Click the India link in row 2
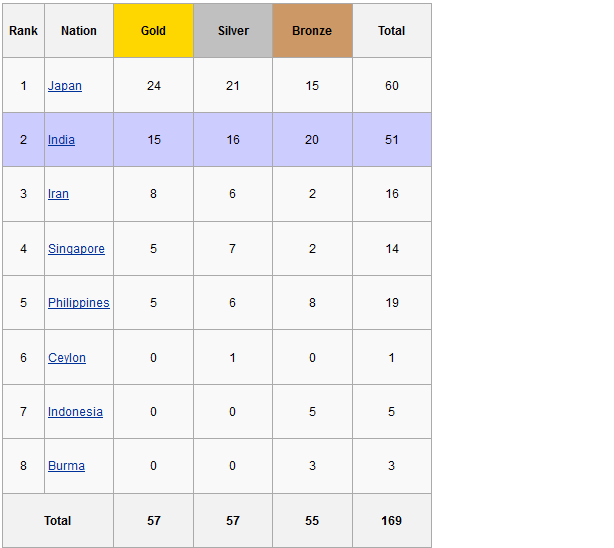The height and width of the screenshot is (548, 614). click(61, 140)
